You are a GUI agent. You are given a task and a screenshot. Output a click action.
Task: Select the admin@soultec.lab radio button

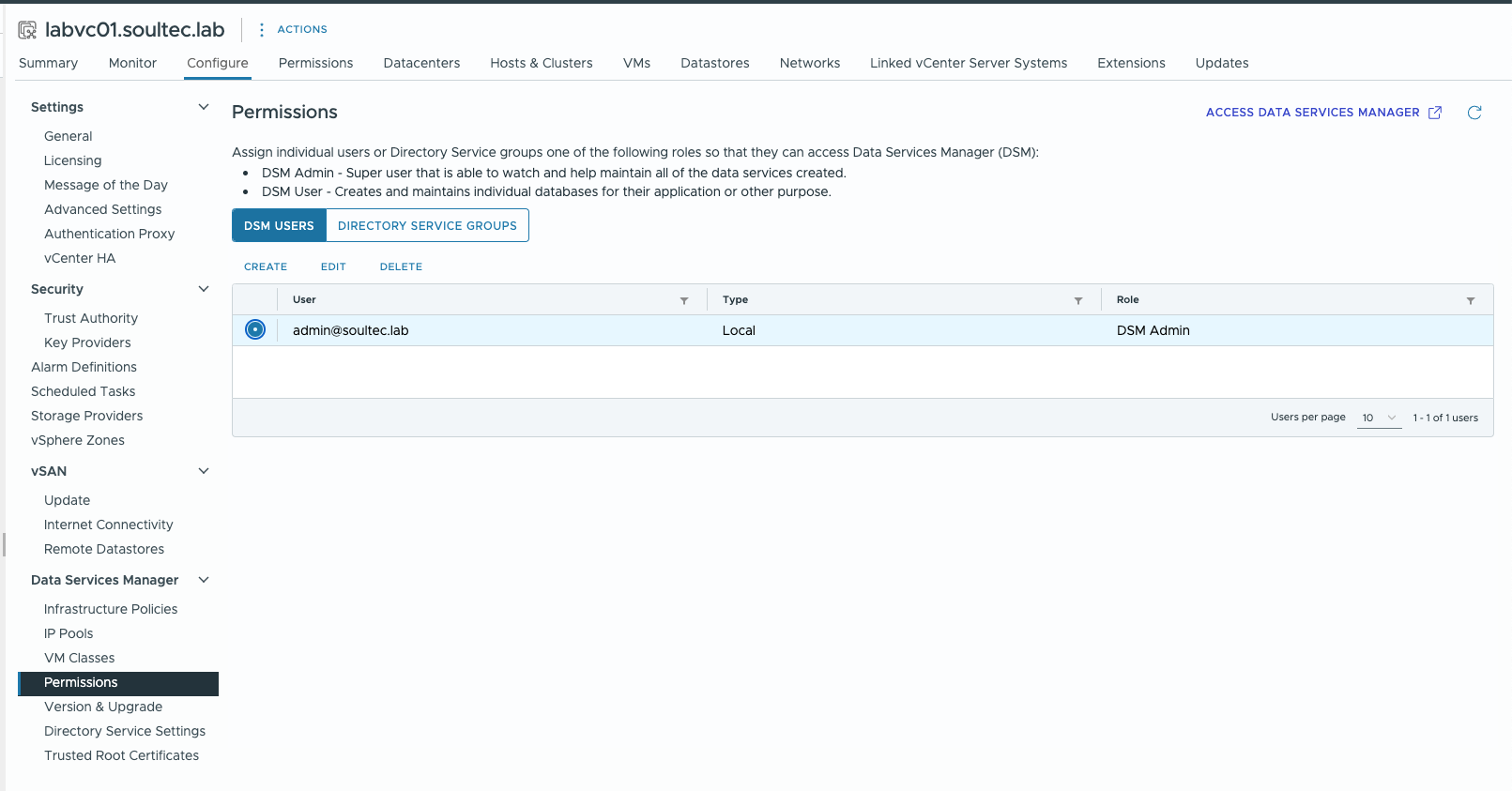(255, 330)
